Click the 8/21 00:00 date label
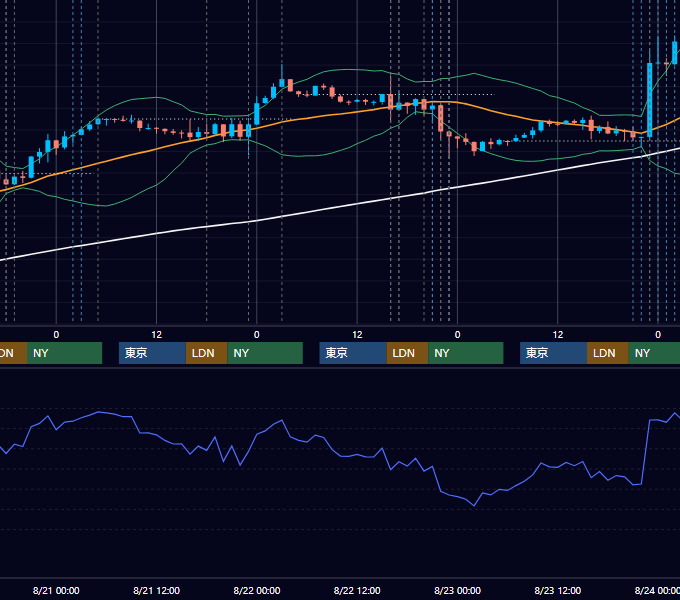This screenshot has height=600, width=680. point(56,590)
